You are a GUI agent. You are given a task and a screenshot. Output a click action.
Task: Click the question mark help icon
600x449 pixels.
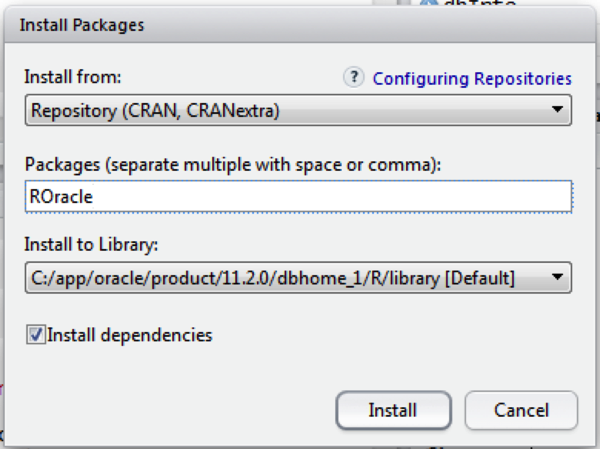[354, 77]
